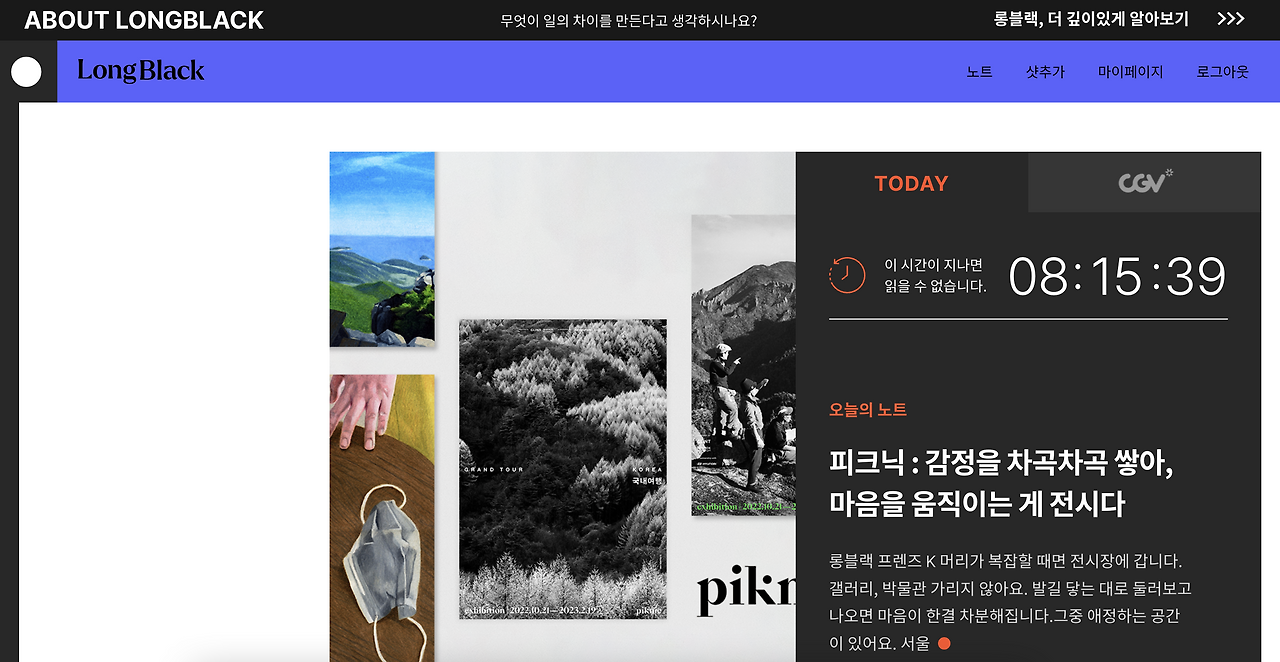This screenshot has height=662, width=1280.
Task: Click the face mask photo
Action: pyautogui.click(x=382, y=518)
